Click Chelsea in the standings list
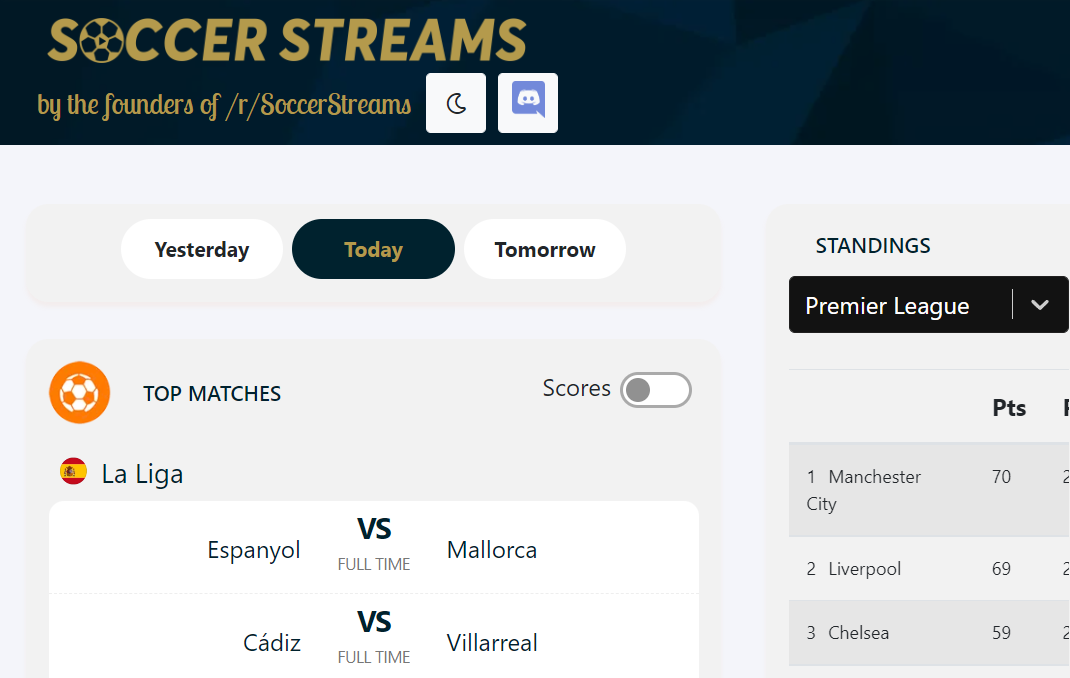 (858, 632)
